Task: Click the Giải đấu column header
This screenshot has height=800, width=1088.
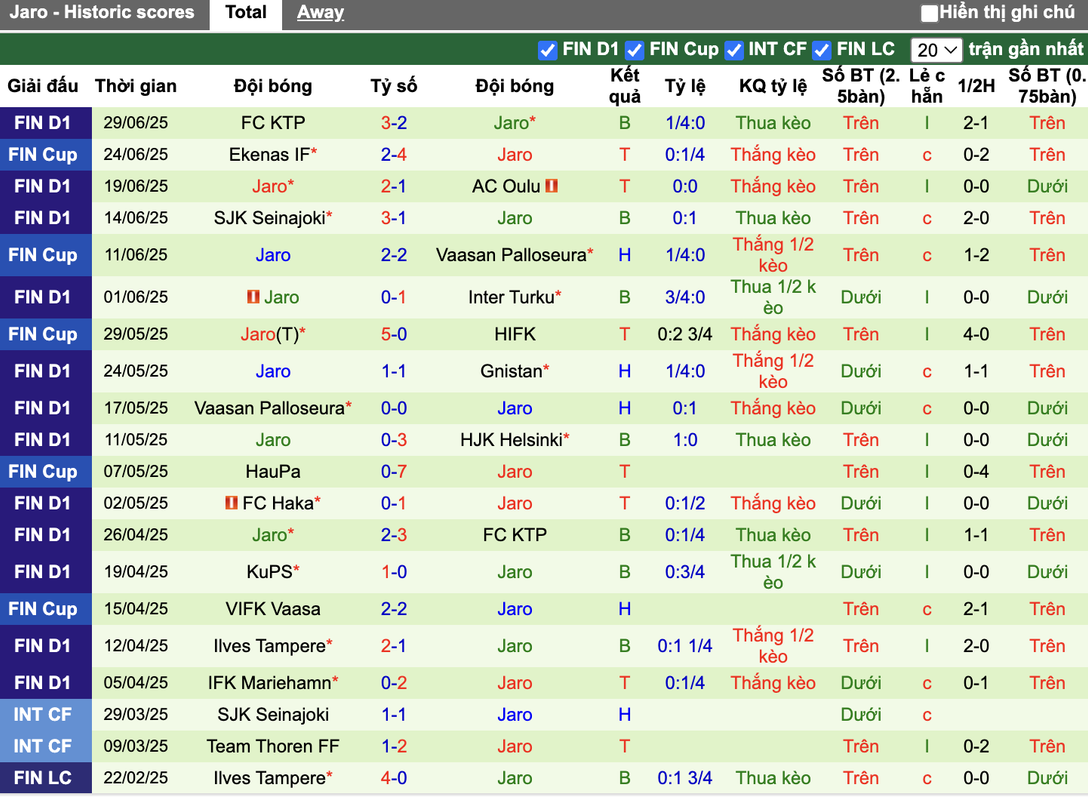Action: tap(43, 86)
